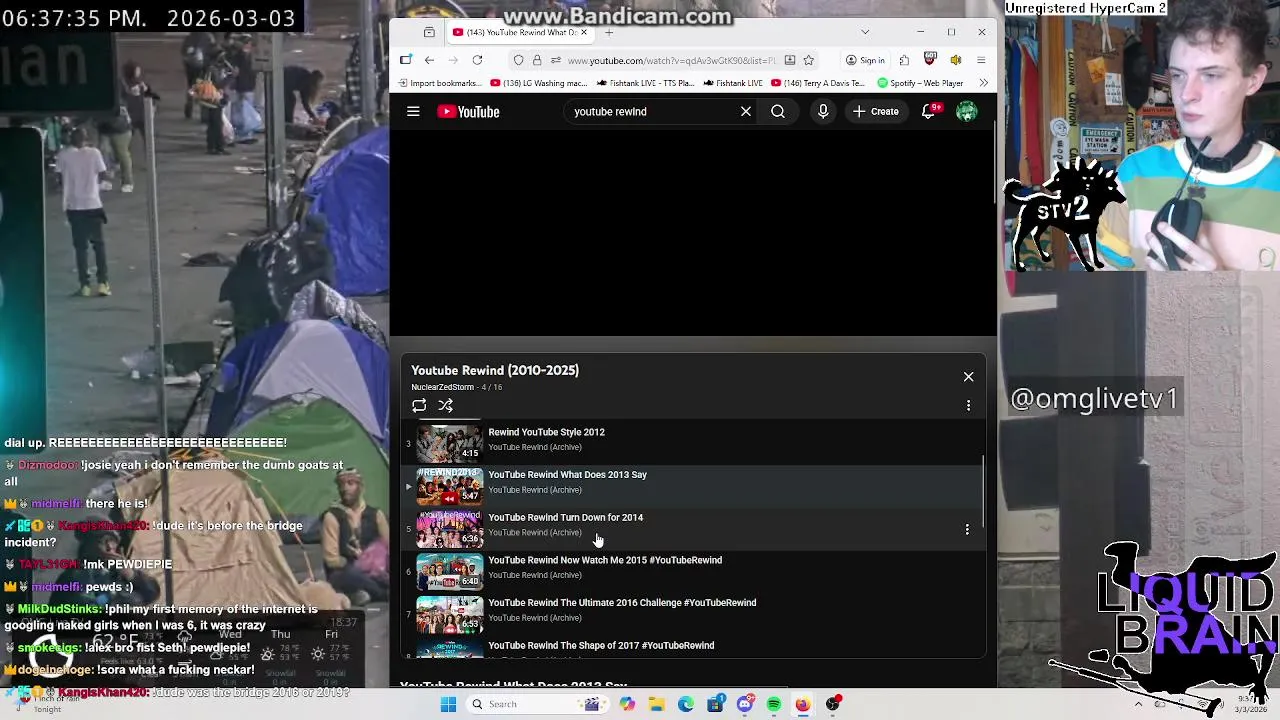
Task: Click the red badge extension icon
Action: 930,59
